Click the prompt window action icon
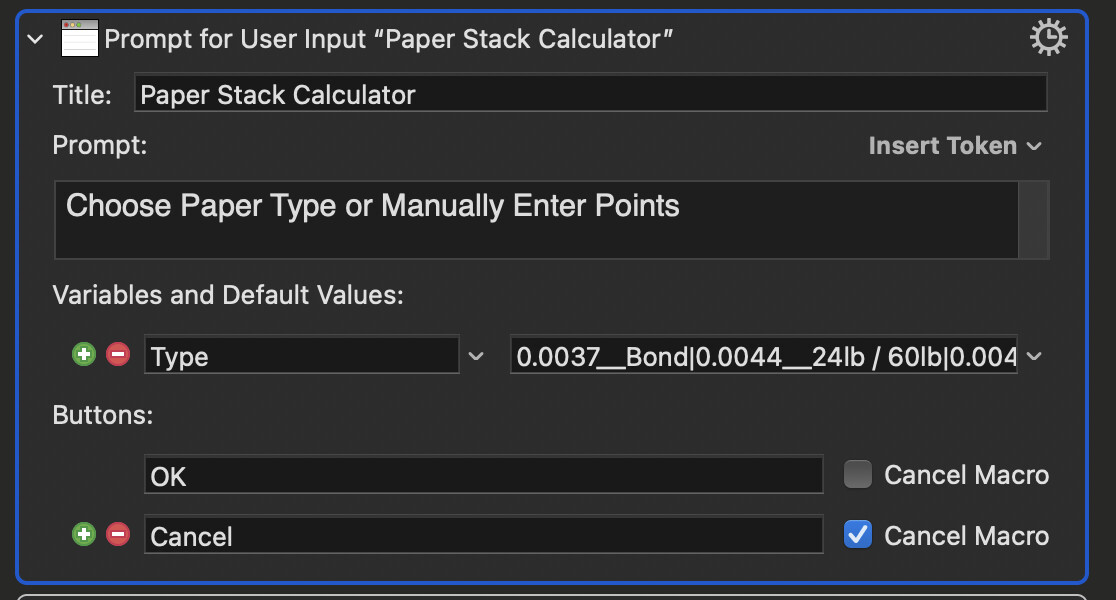1116x600 pixels. pyautogui.click(x=80, y=39)
